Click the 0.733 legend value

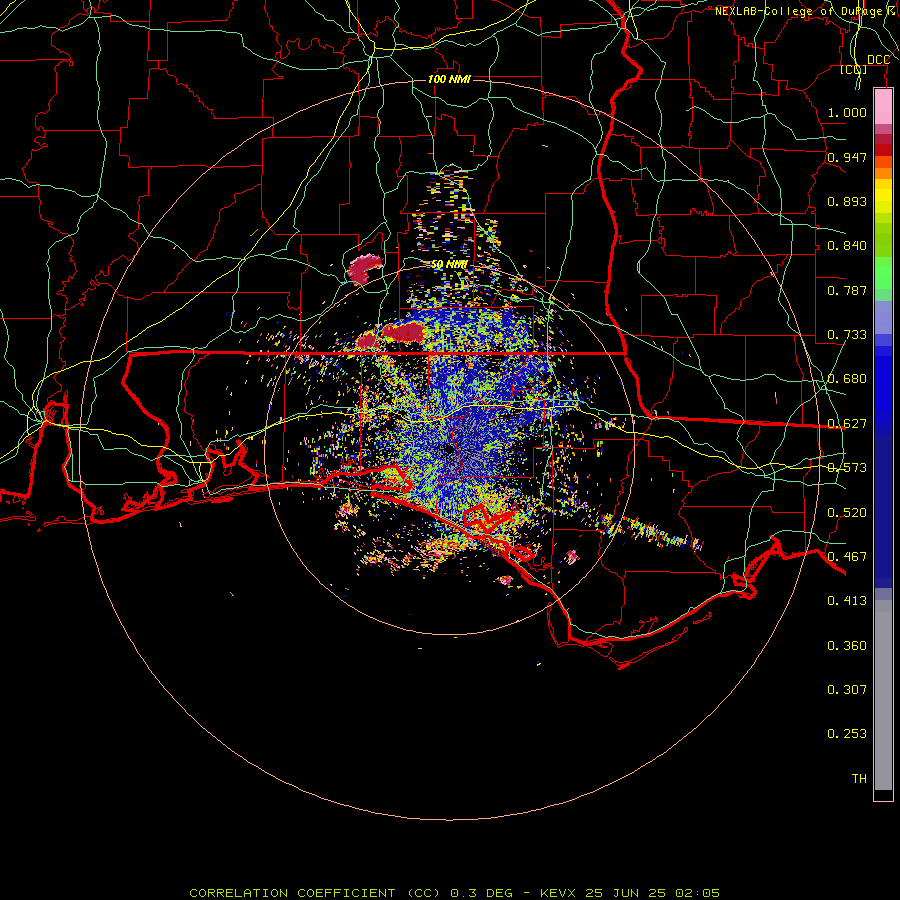[847, 335]
